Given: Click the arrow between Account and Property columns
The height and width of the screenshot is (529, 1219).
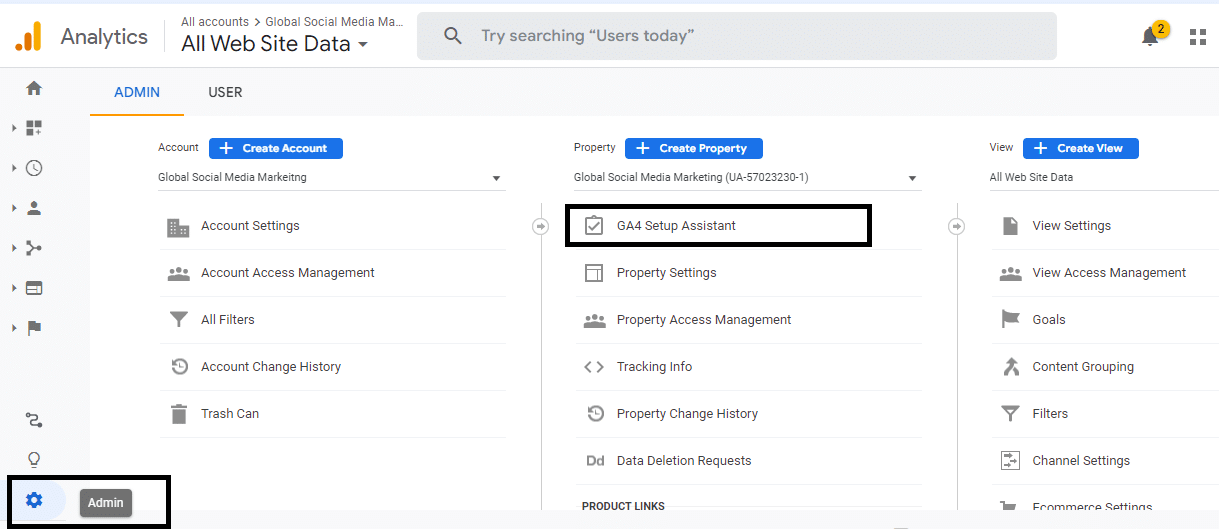Looking at the screenshot, I should [x=541, y=227].
